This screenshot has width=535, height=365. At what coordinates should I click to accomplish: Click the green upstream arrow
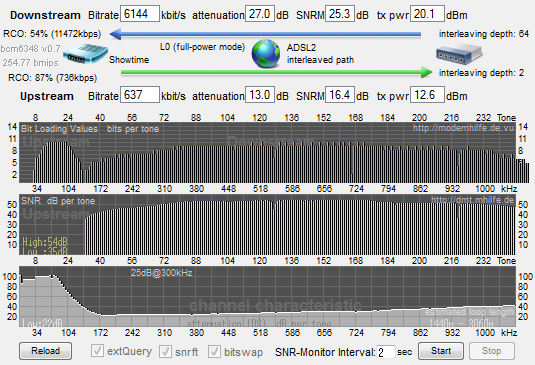[277, 72]
